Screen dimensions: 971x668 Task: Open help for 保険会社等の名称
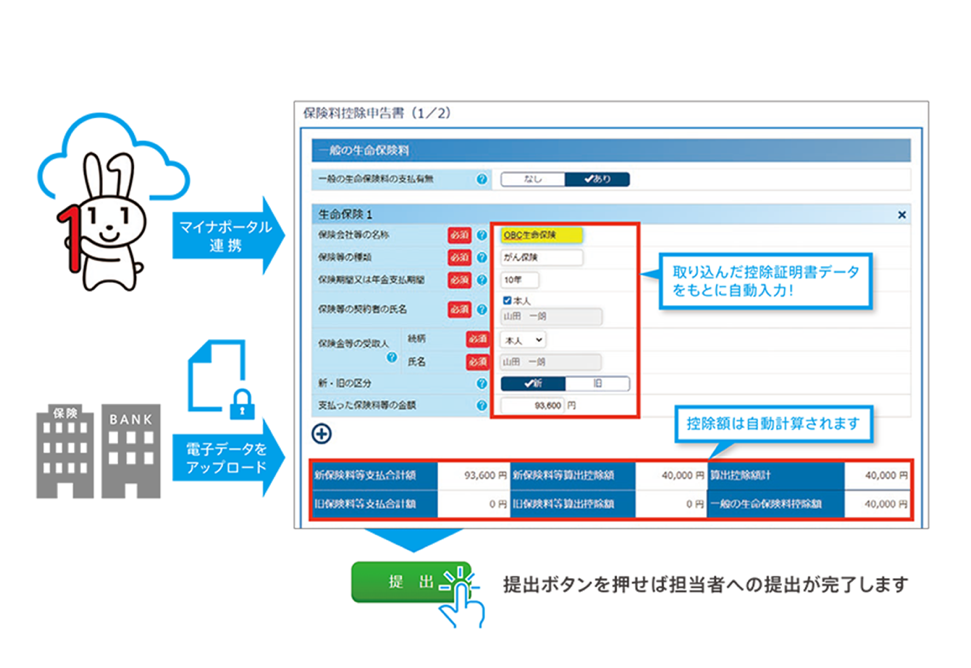click(x=482, y=236)
